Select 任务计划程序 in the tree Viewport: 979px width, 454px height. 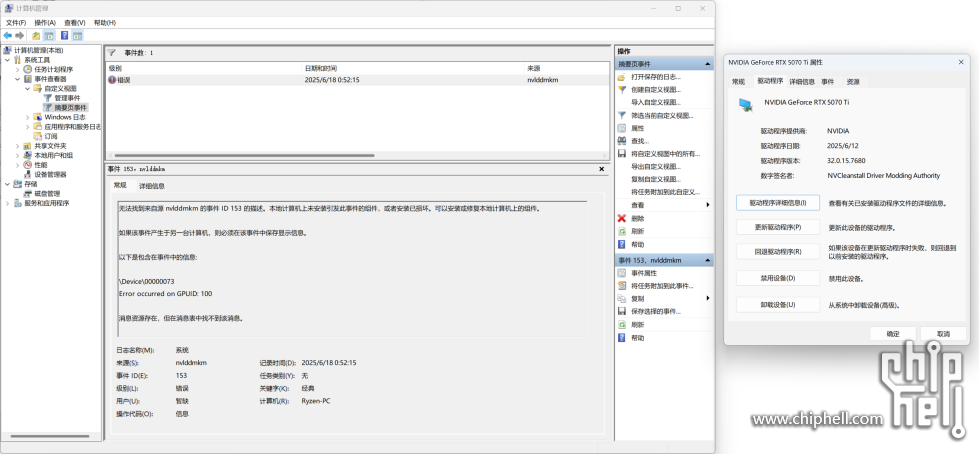click(x=53, y=69)
